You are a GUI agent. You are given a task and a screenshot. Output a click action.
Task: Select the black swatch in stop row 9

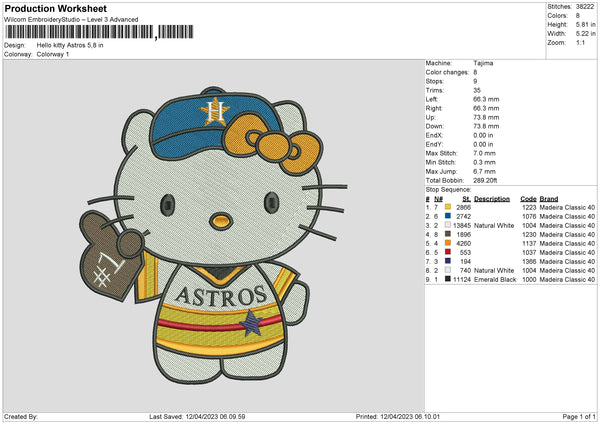448,279
